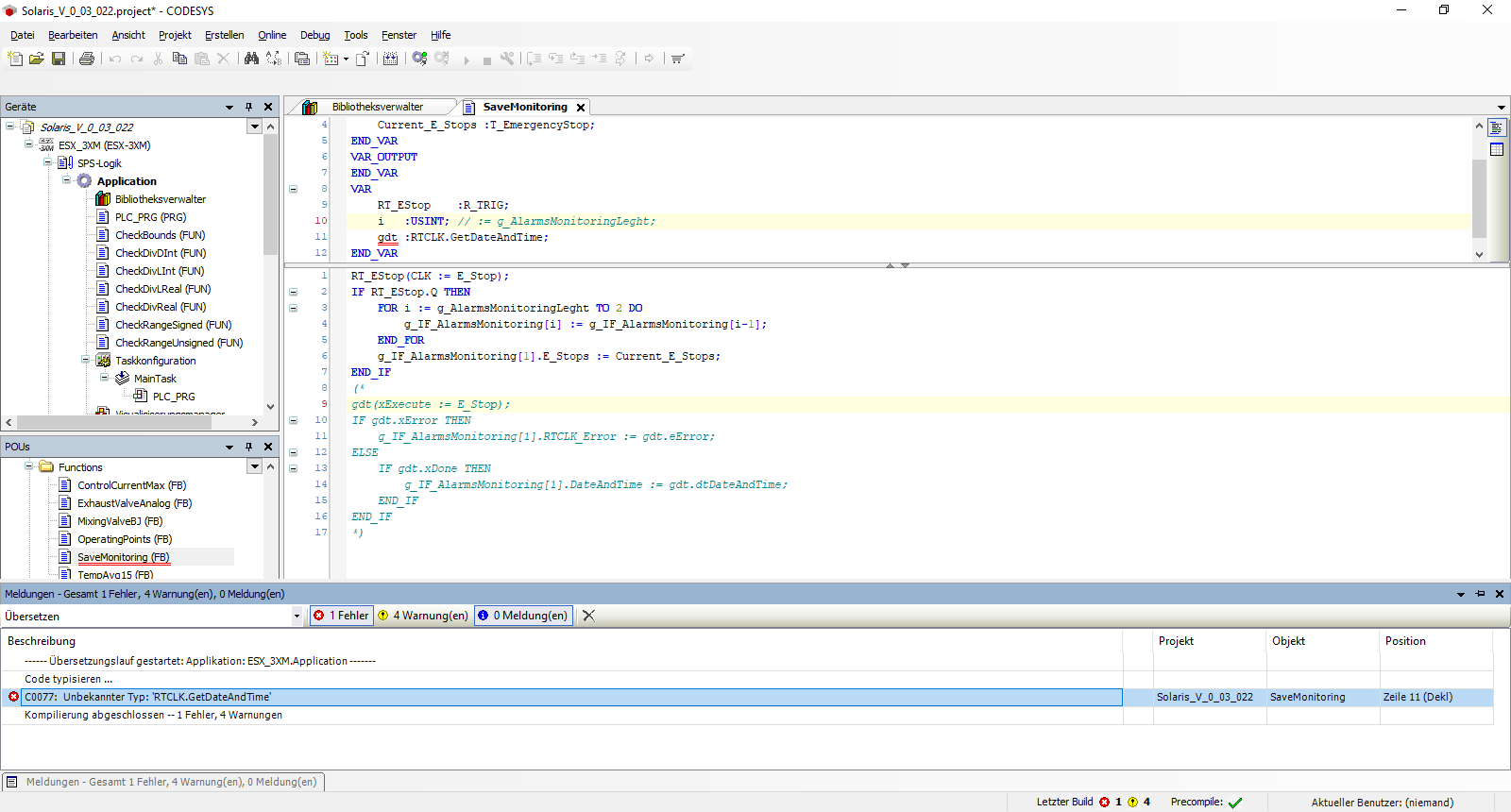The width and height of the screenshot is (1511, 812).
Task: Collapse the Application tree node
Action: point(67,180)
